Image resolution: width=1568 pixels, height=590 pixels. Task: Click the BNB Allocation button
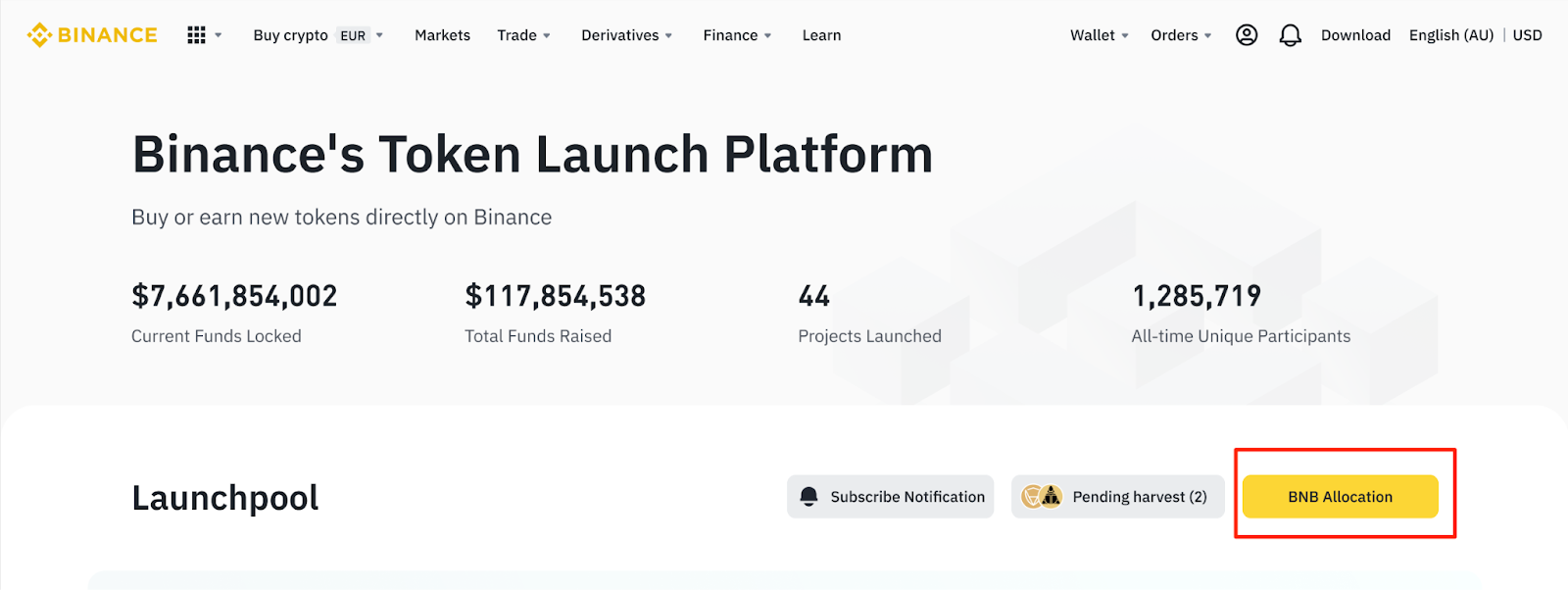point(1340,497)
